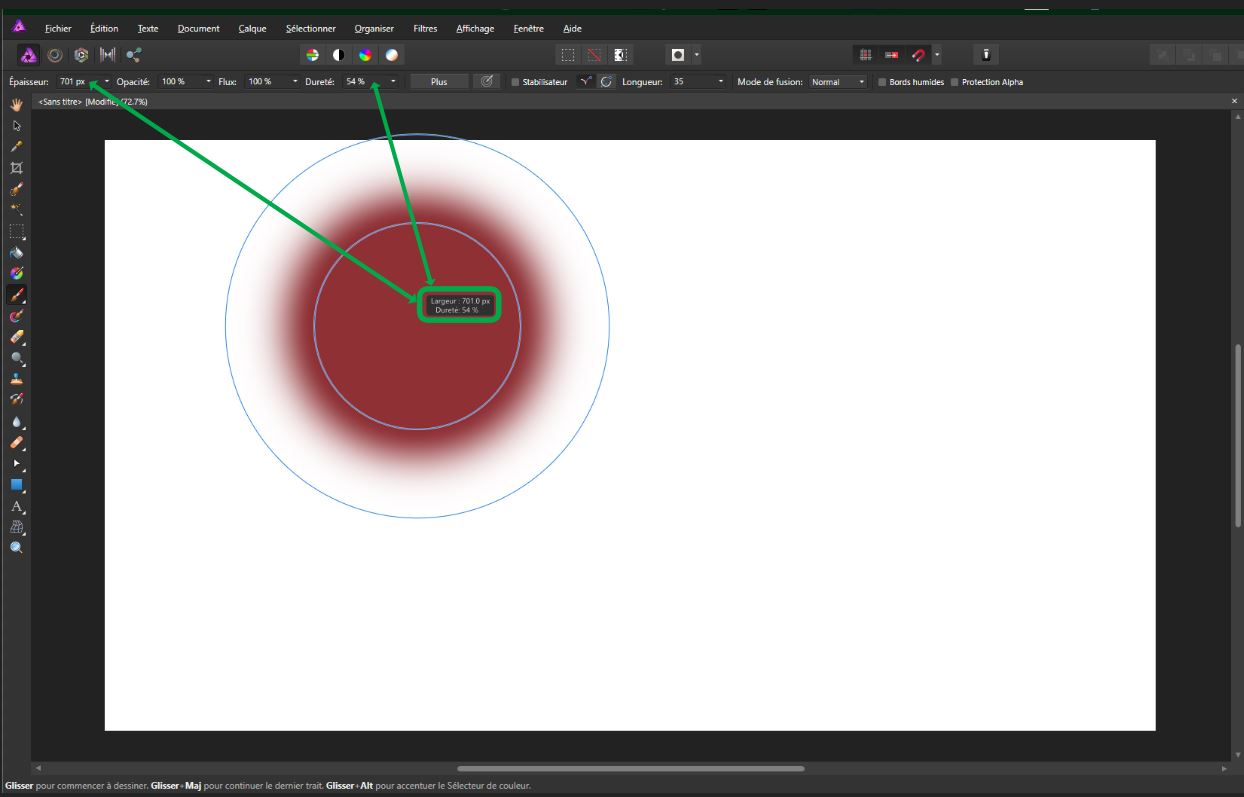This screenshot has width=1244, height=797.
Task: Switch to the Photo persona
Action: click(29, 55)
